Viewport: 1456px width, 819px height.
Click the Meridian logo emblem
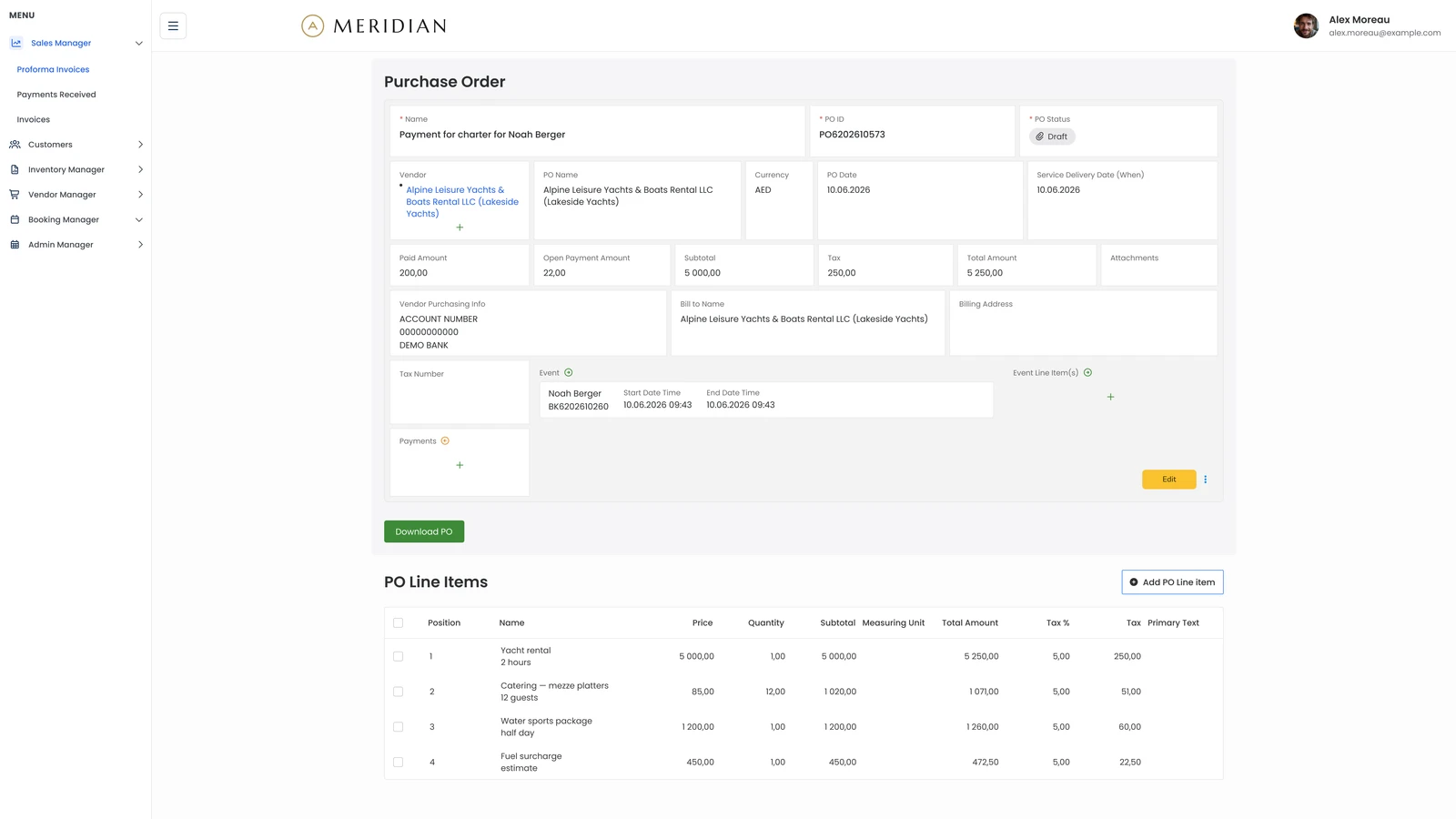tap(312, 25)
